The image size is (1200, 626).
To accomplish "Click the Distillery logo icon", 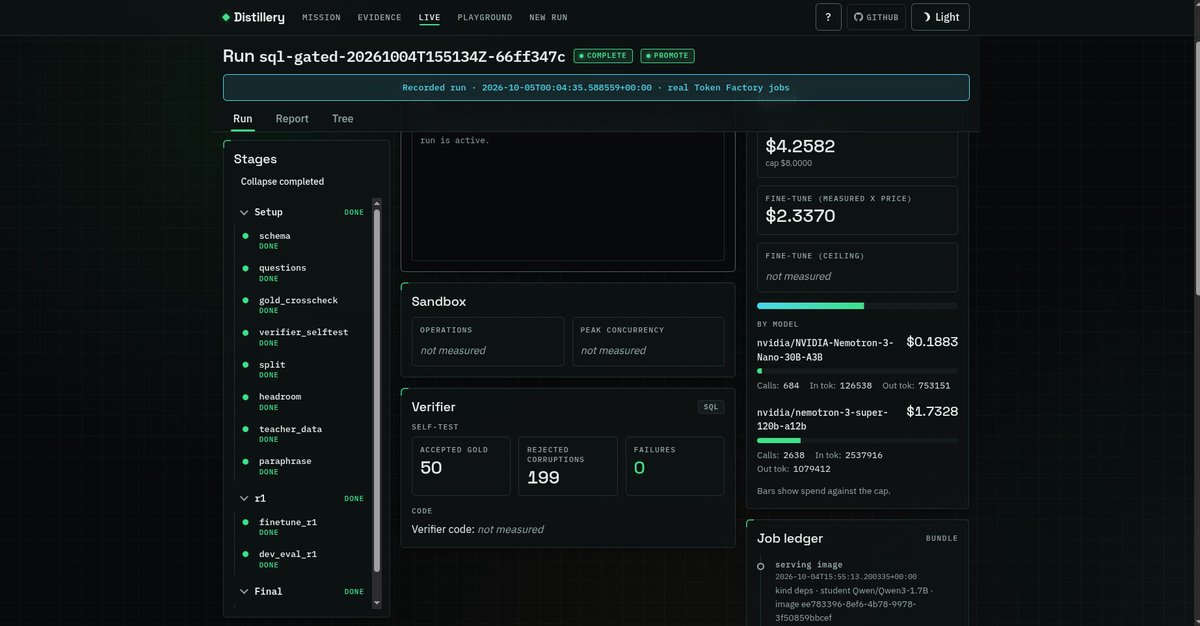I will click(226, 17).
